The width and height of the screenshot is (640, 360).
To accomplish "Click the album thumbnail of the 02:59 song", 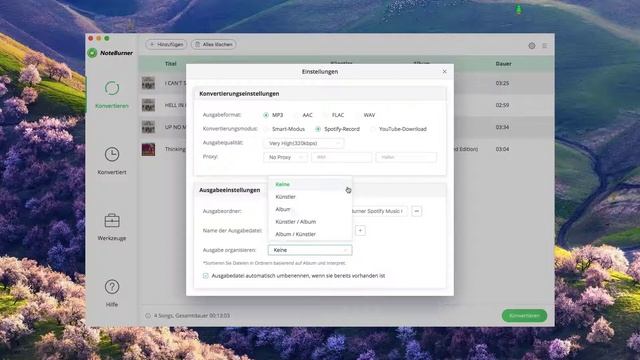I will [x=148, y=105].
